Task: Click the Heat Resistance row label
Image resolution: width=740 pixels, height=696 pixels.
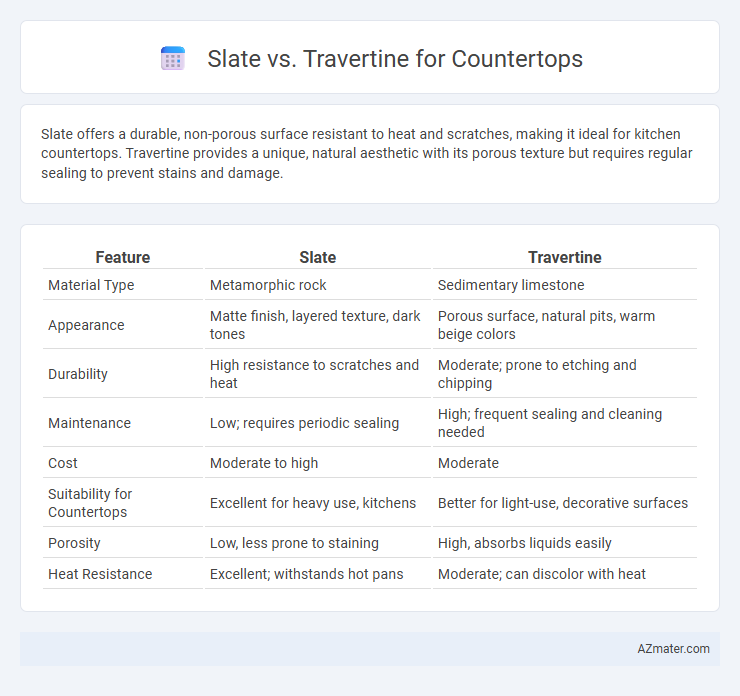Action: [100, 574]
